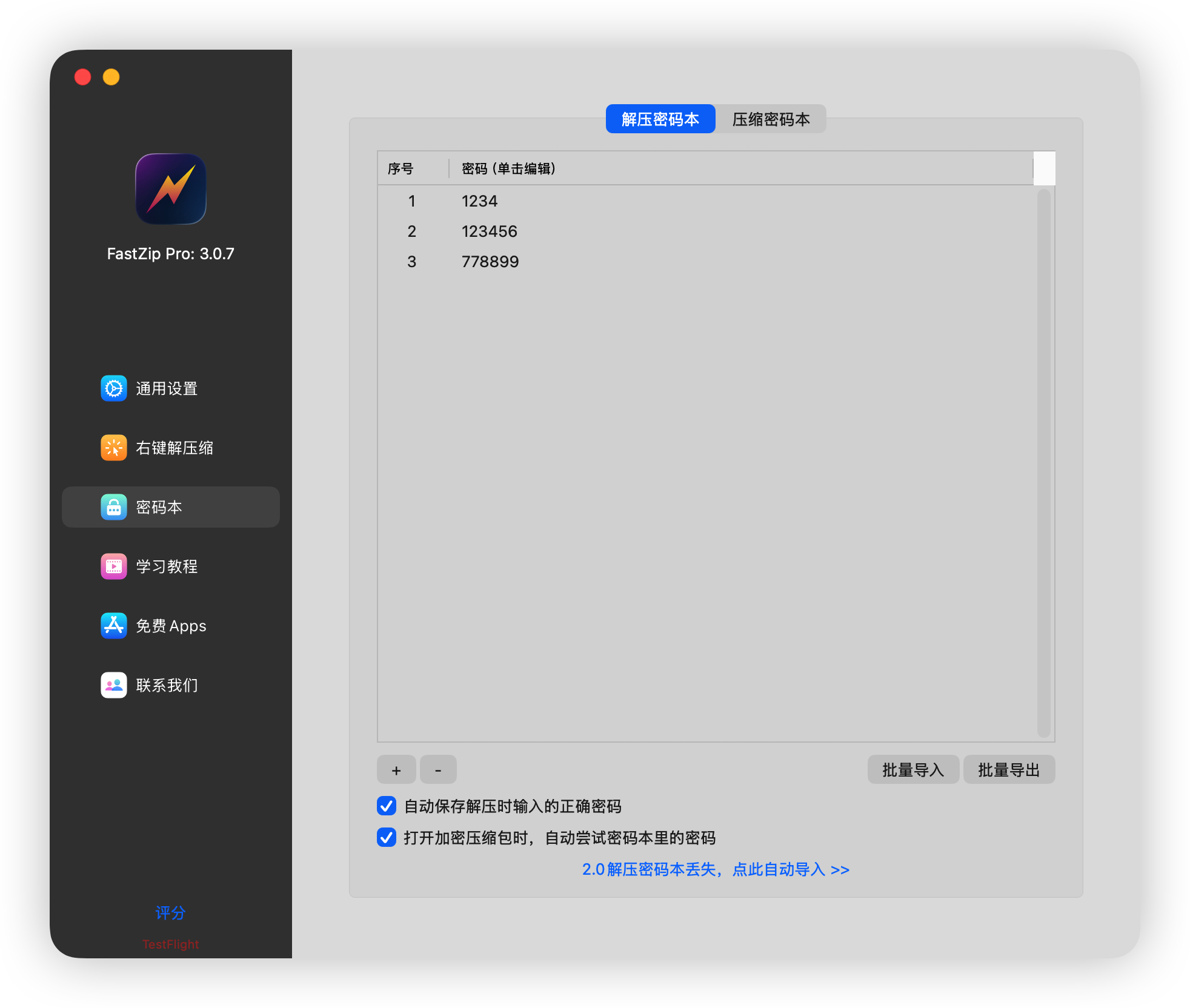Toggle auto-save correct decompression password checkbox
1190x1008 pixels.
coord(387,806)
